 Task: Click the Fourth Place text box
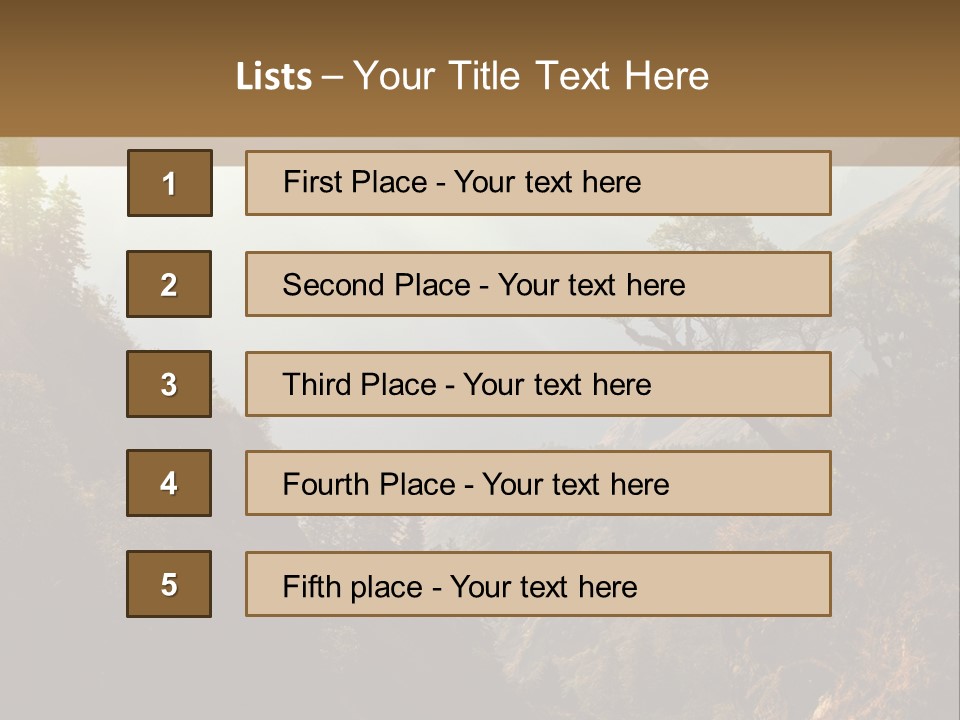tap(538, 483)
